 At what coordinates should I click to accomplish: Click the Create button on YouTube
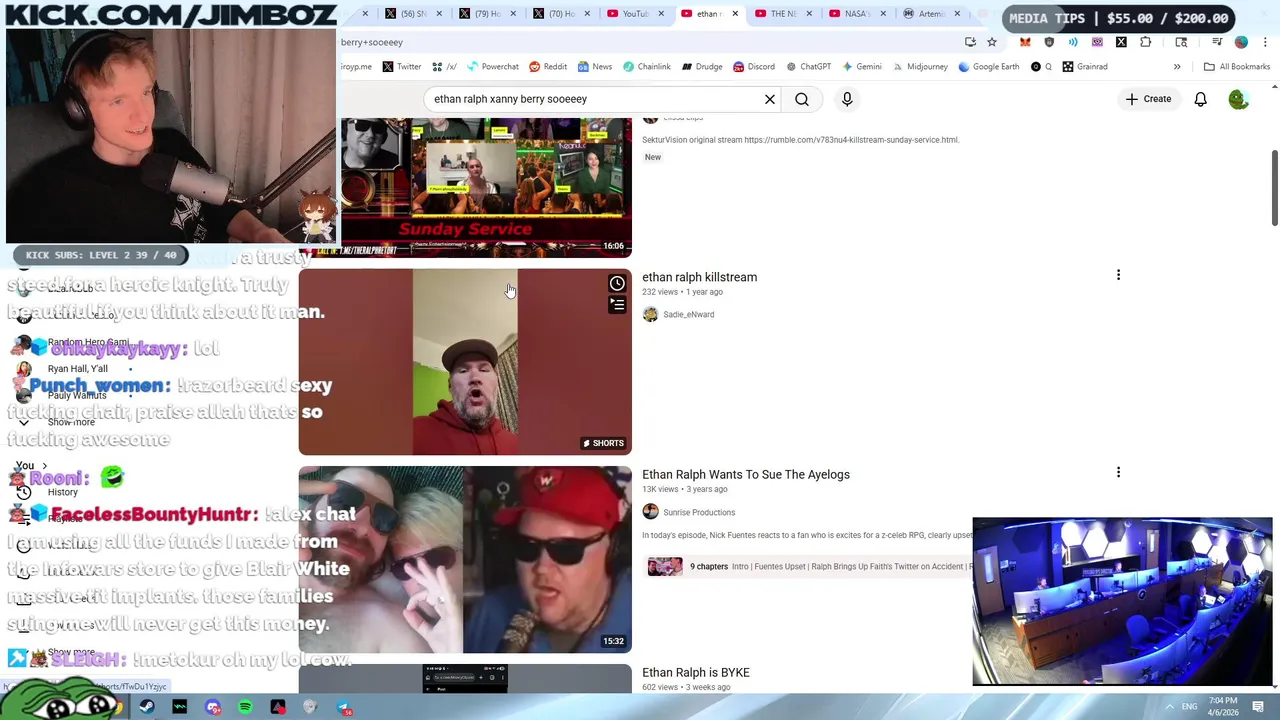click(x=1147, y=99)
